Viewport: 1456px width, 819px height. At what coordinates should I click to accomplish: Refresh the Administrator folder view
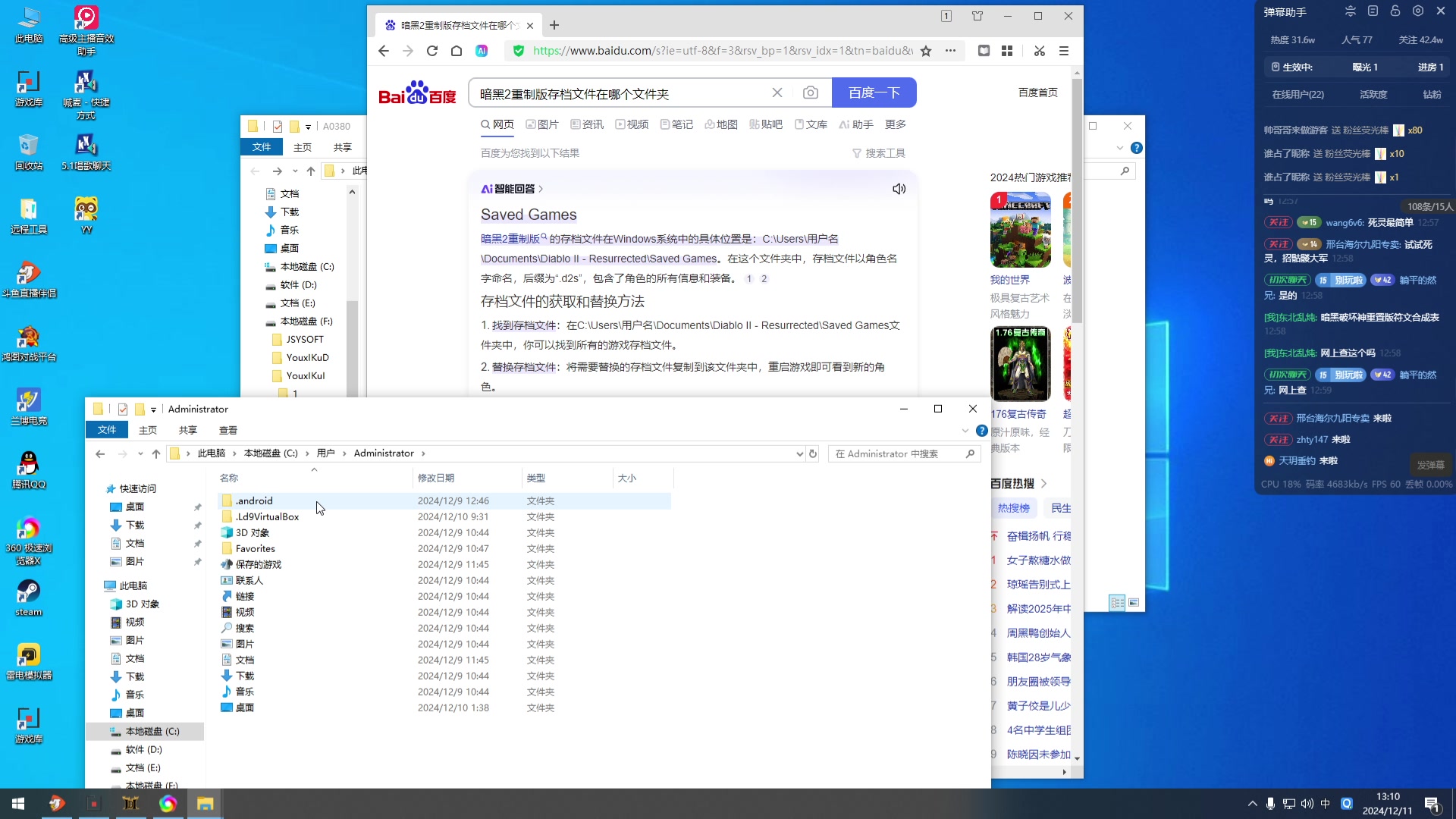[x=813, y=453]
